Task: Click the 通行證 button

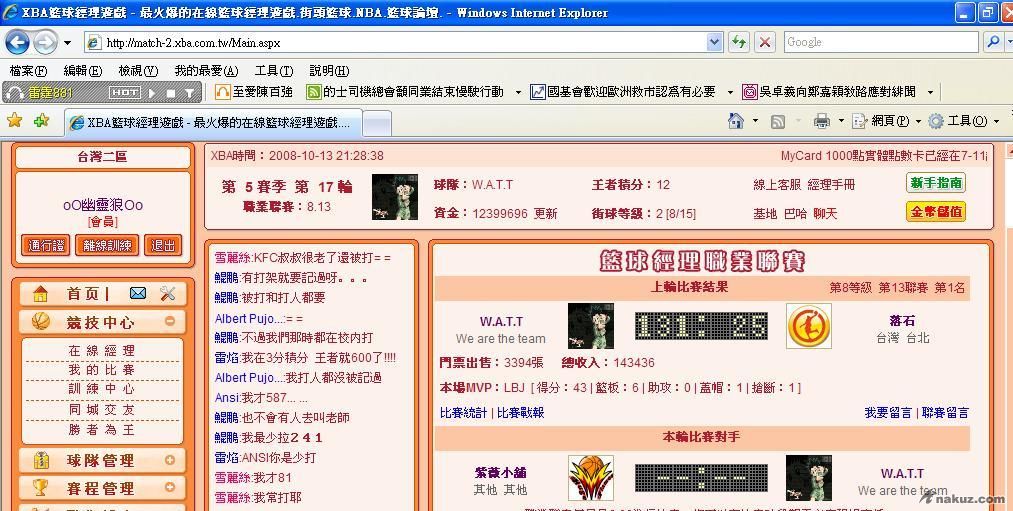Action: (x=46, y=245)
